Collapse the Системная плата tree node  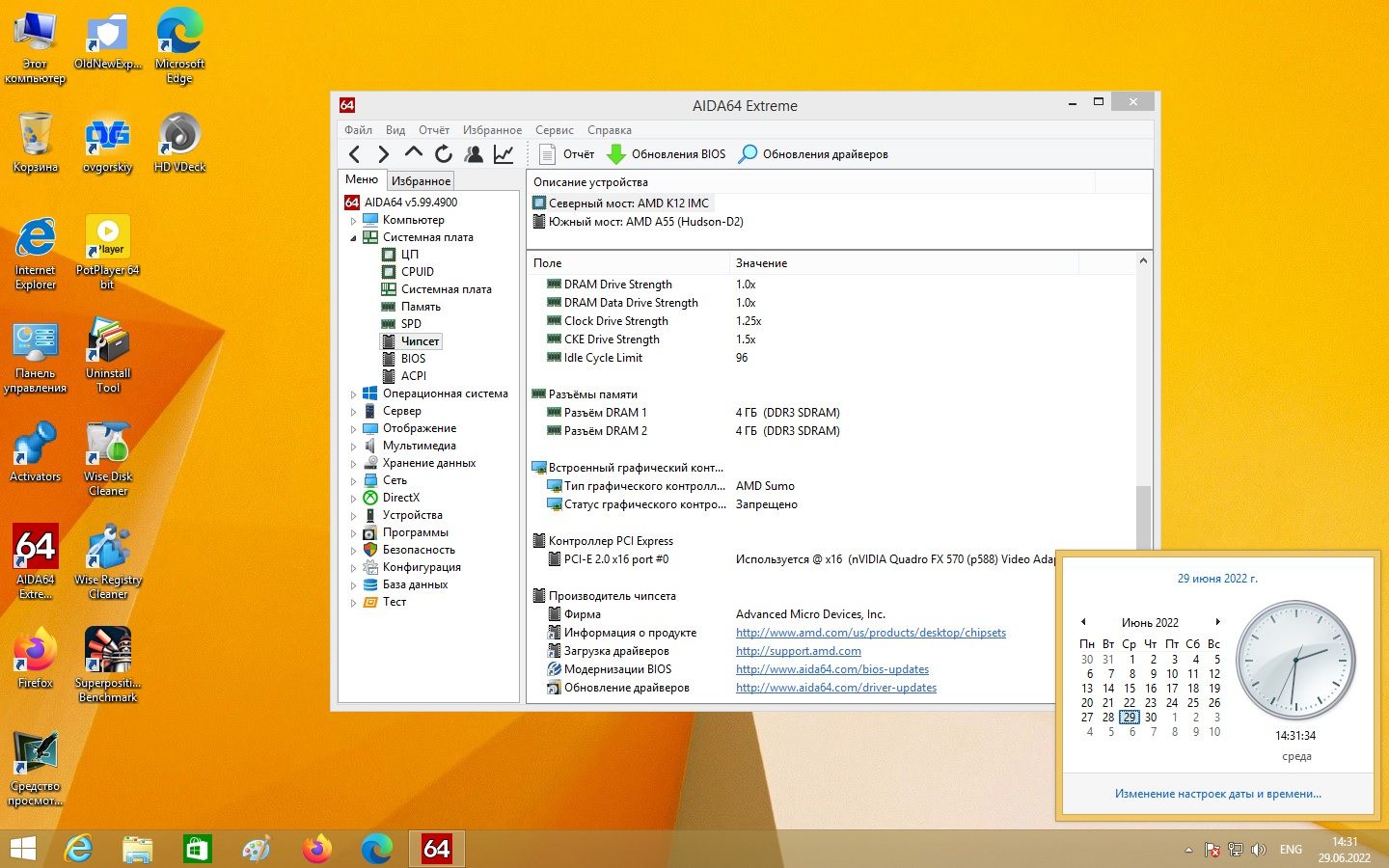pos(353,238)
